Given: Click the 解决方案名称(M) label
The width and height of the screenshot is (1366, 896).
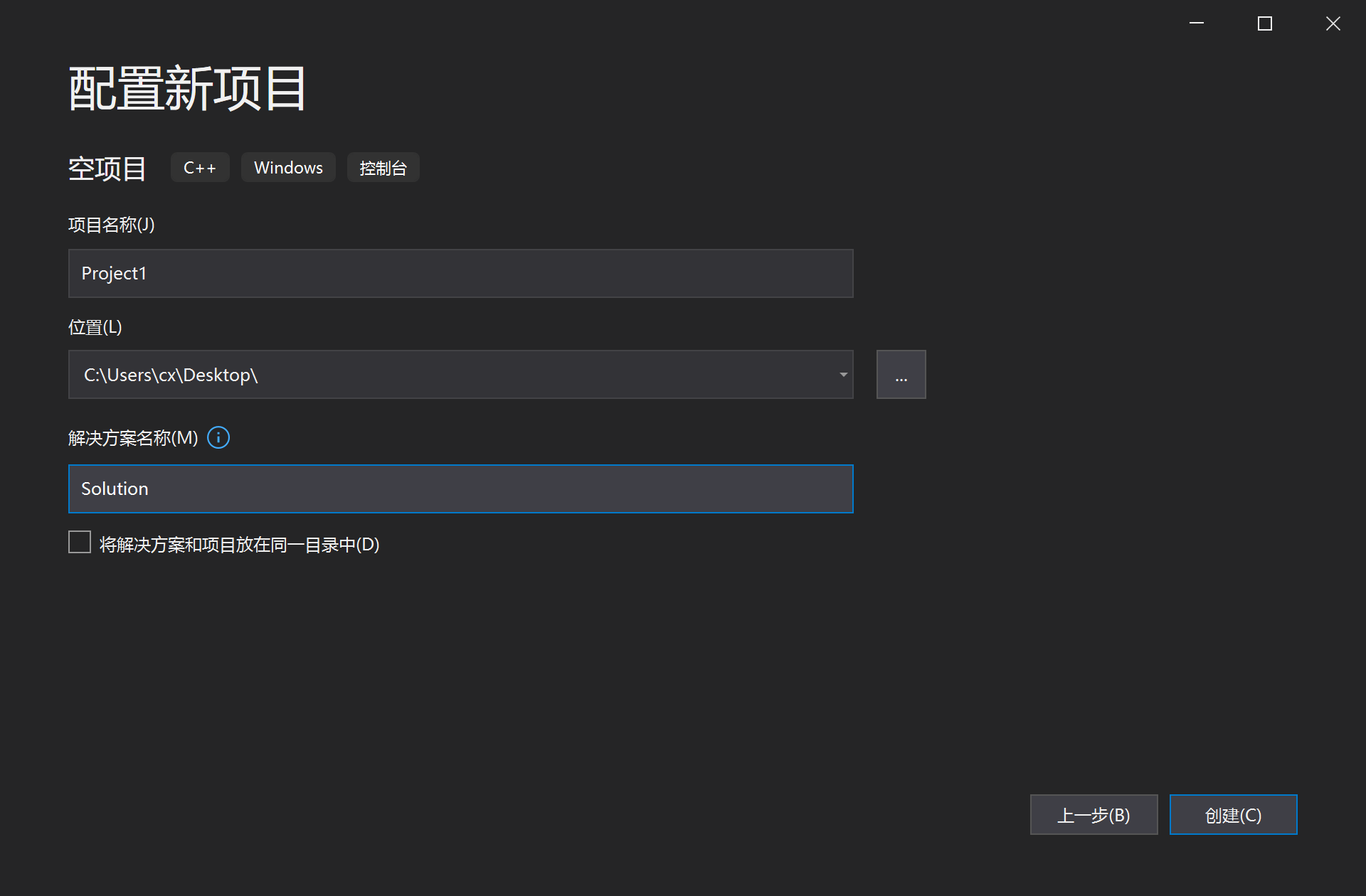Looking at the screenshot, I should [x=133, y=437].
